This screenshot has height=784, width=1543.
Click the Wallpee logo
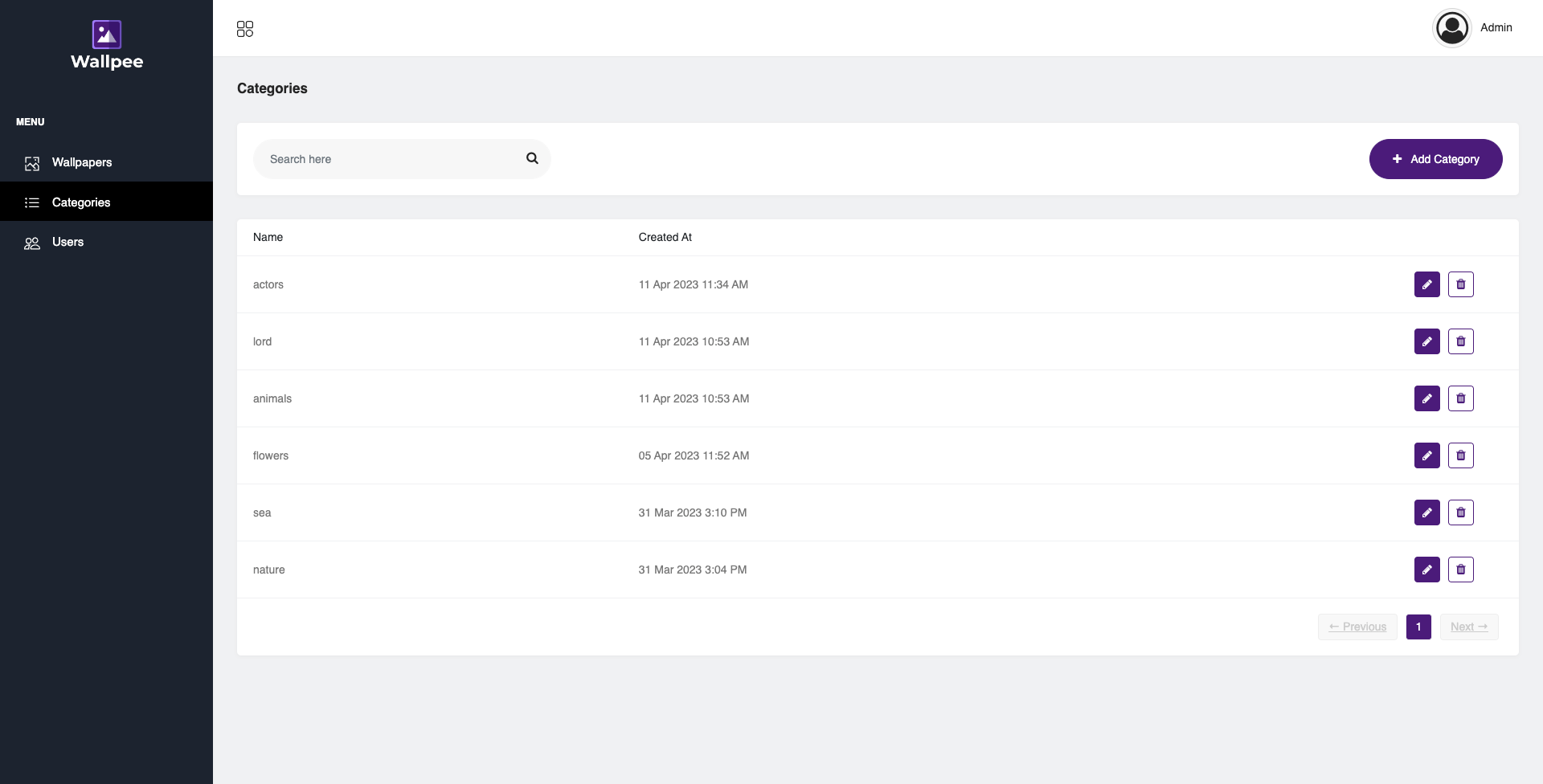107,45
